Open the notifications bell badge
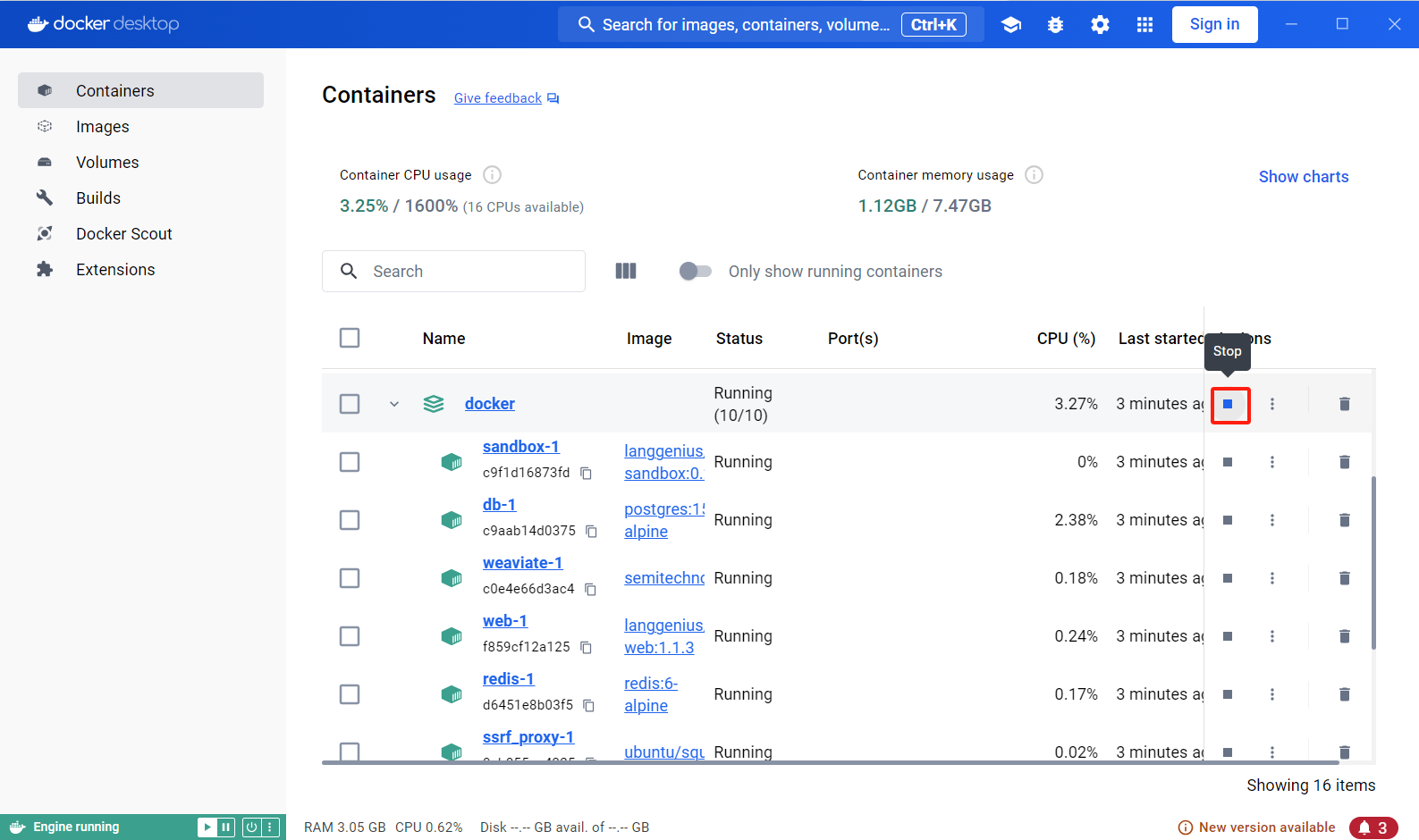This screenshot has width=1419, height=840. (x=1373, y=827)
